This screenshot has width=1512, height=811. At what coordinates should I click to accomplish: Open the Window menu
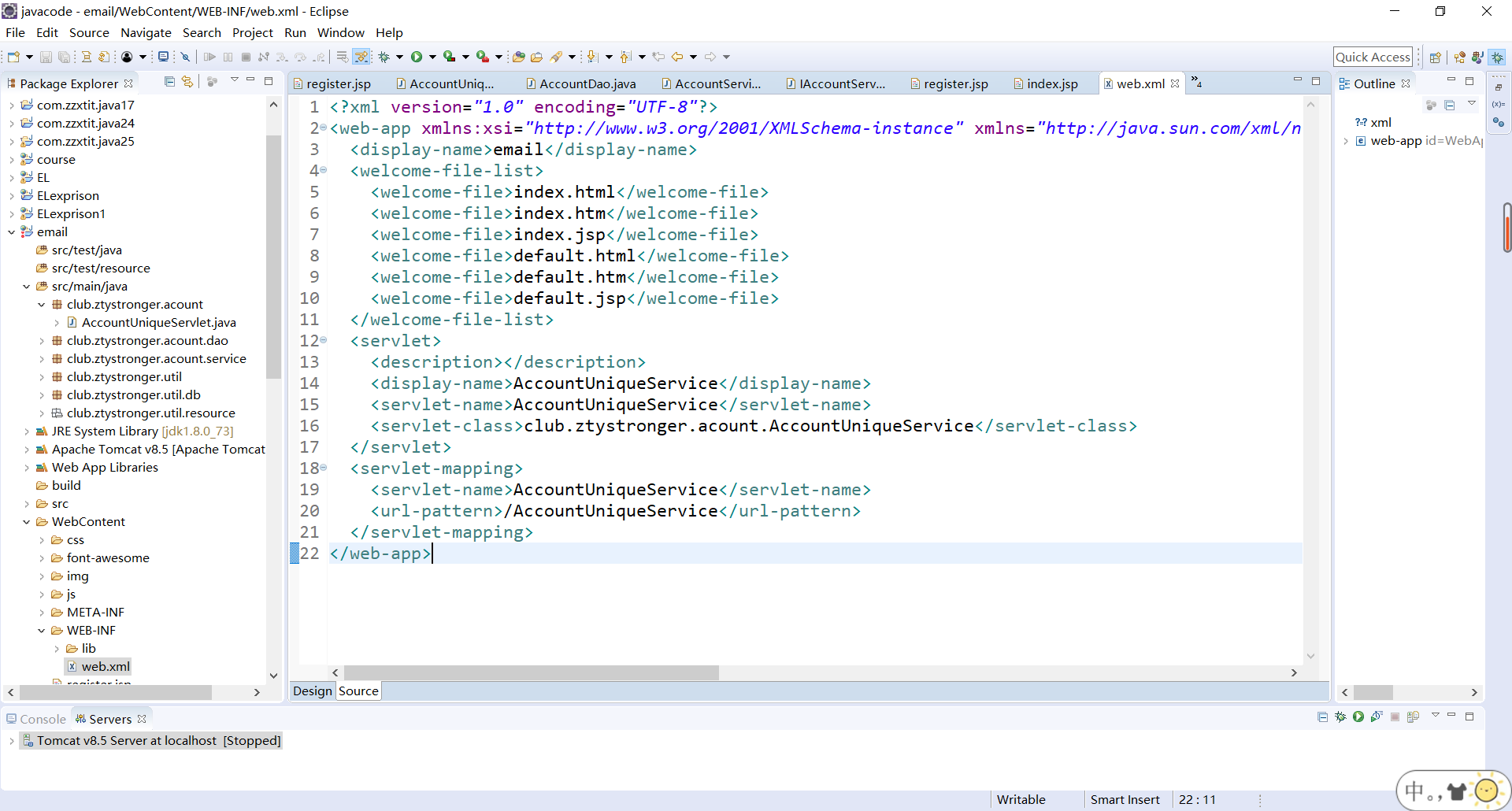click(x=341, y=32)
